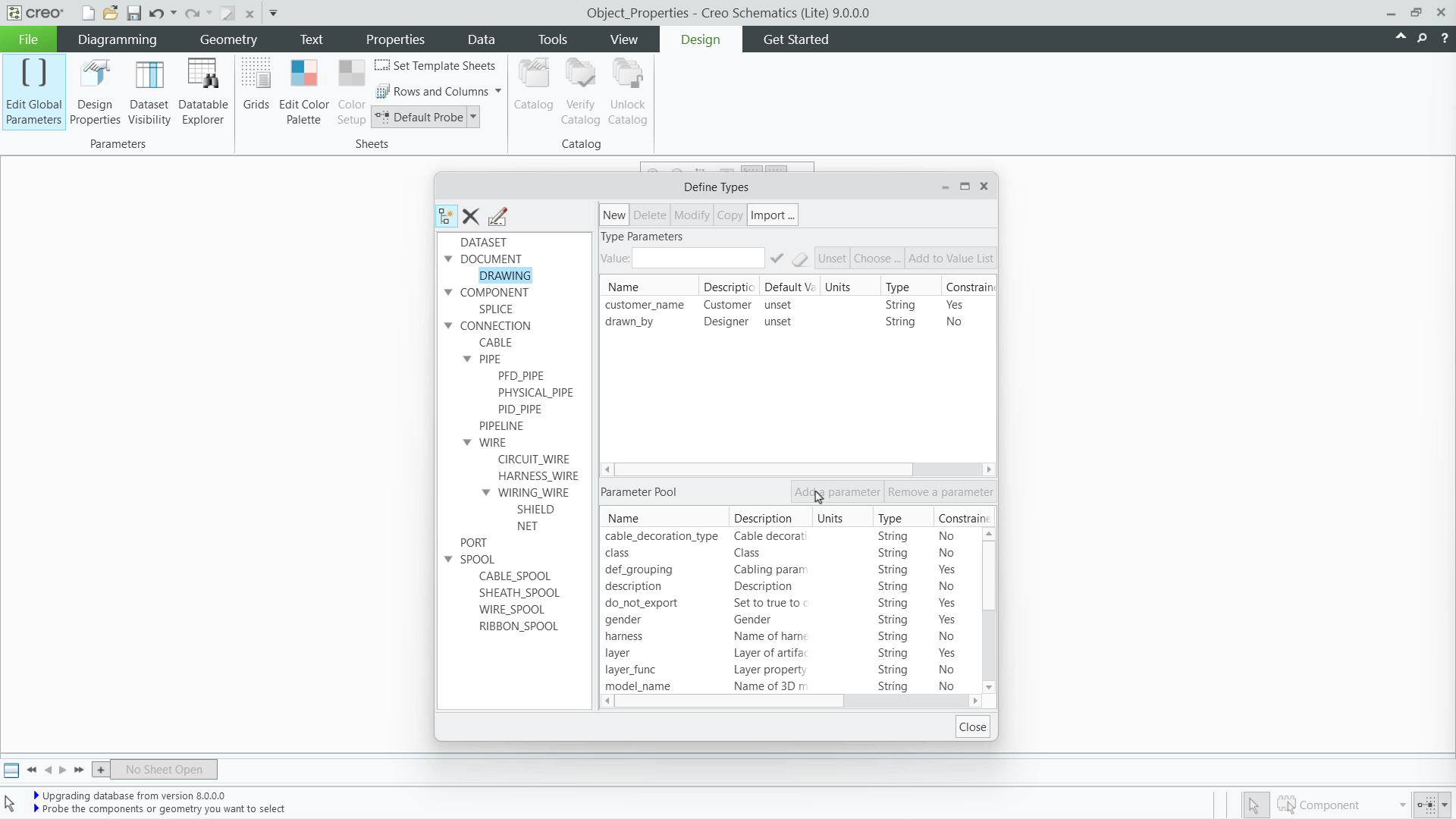Switch to Diagramming ribbon tab
1456x819 pixels.
(117, 39)
